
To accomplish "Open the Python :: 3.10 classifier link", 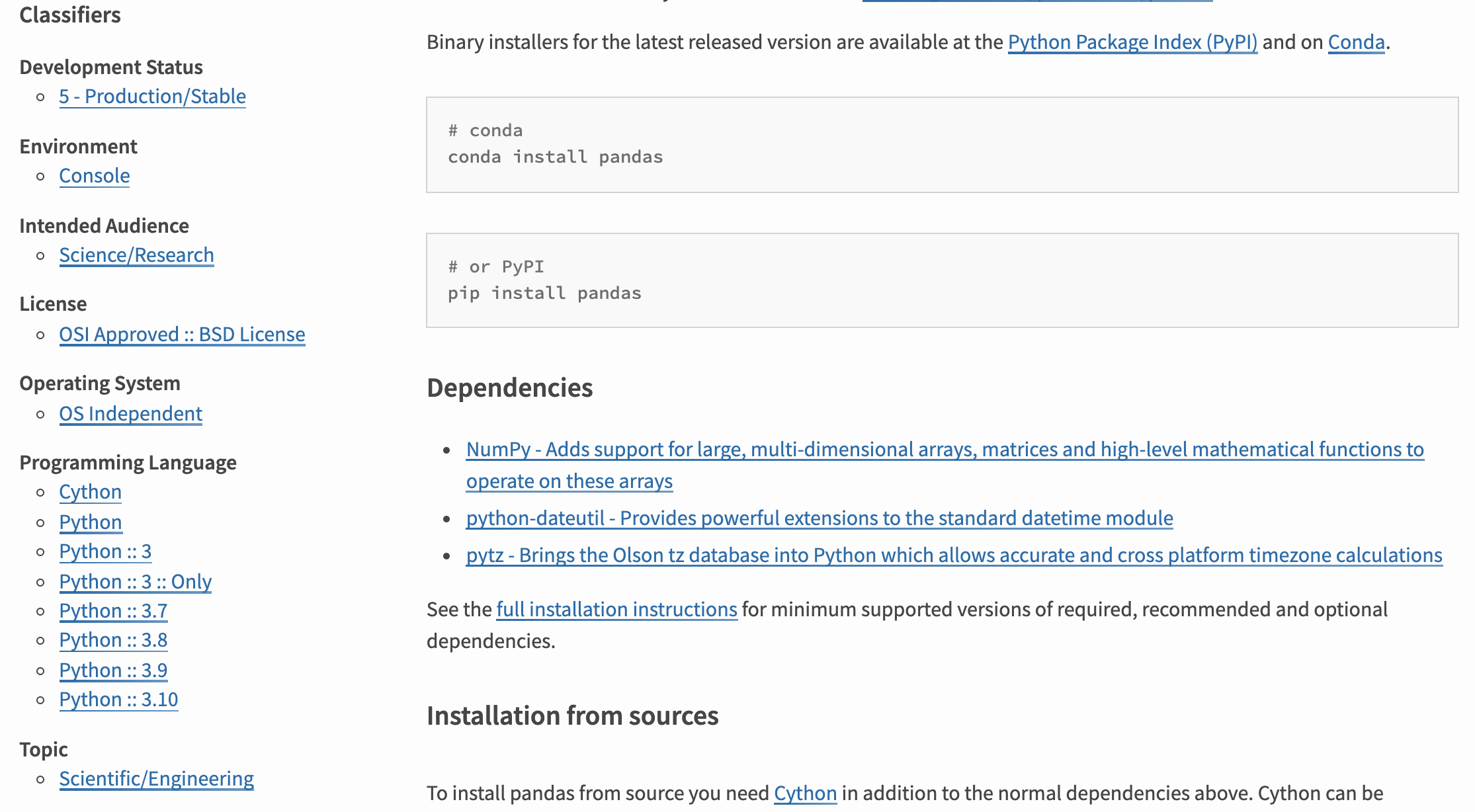I will coord(118,700).
